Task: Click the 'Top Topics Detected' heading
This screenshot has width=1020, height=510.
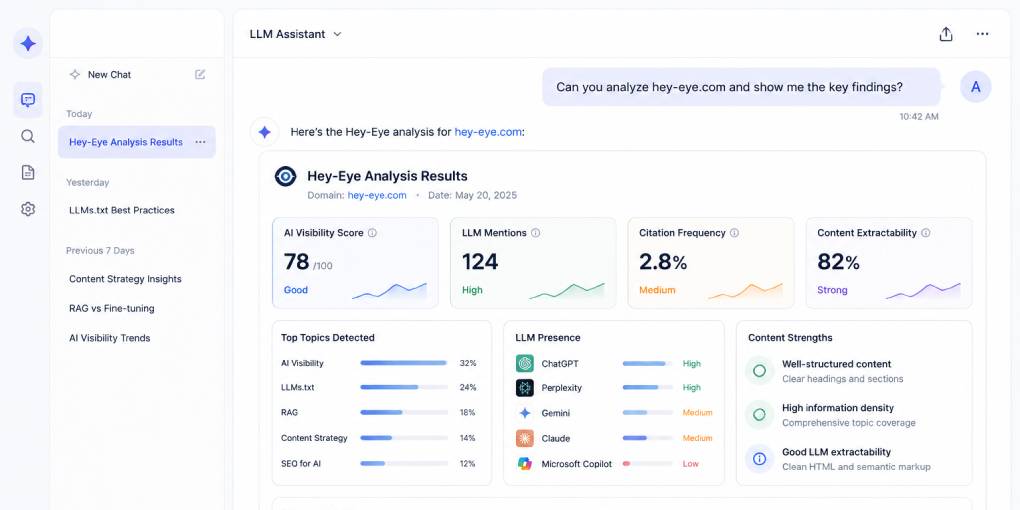Action: 328,338
